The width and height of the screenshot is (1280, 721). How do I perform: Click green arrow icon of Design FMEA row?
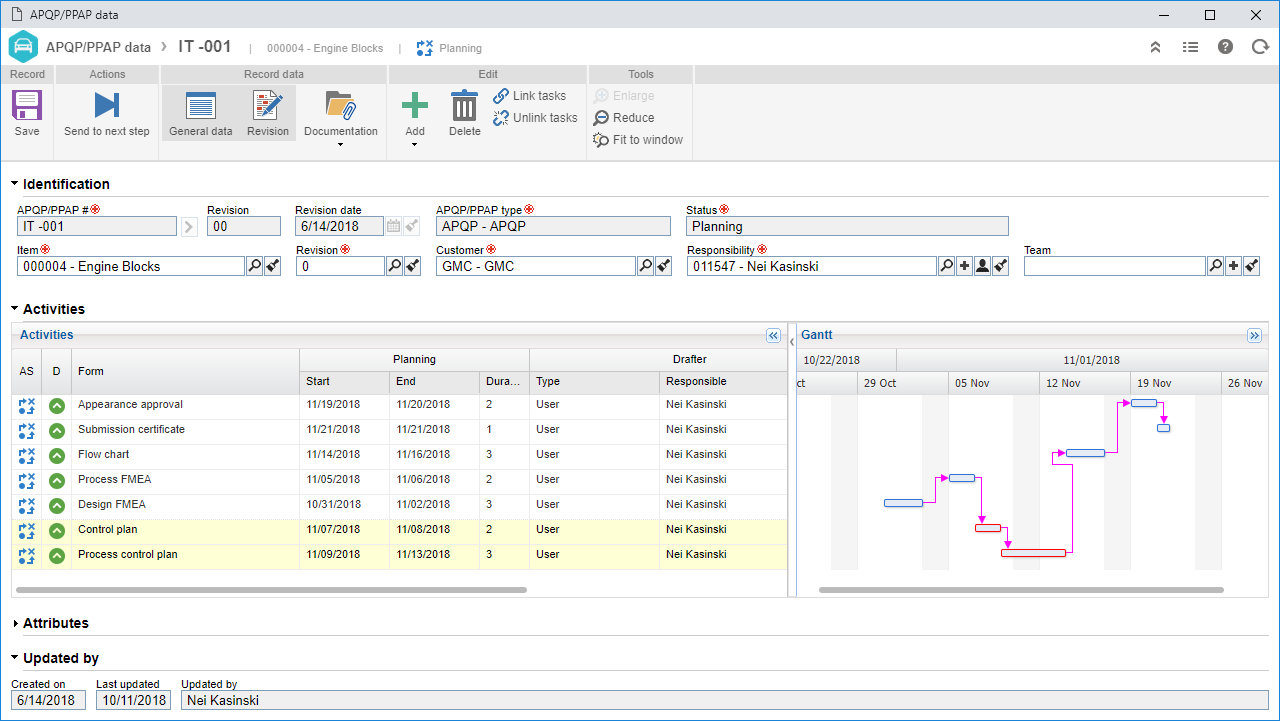57,505
